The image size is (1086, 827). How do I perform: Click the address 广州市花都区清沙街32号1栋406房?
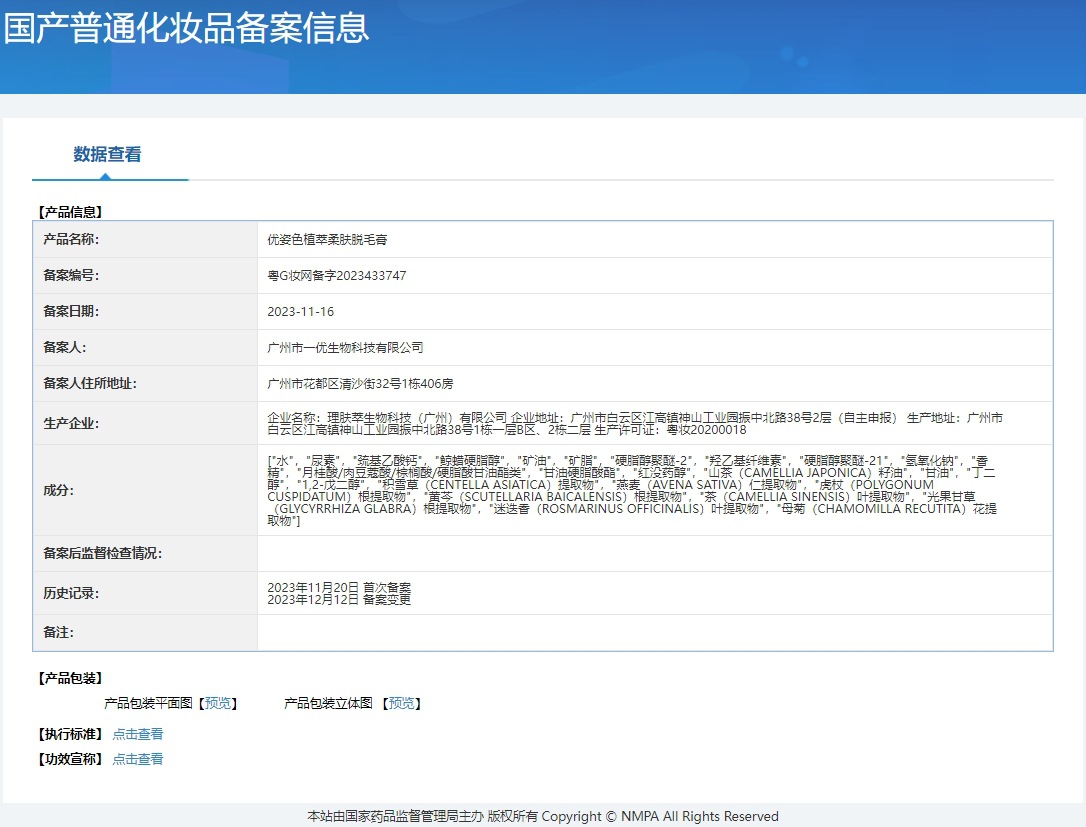[x=360, y=384]
